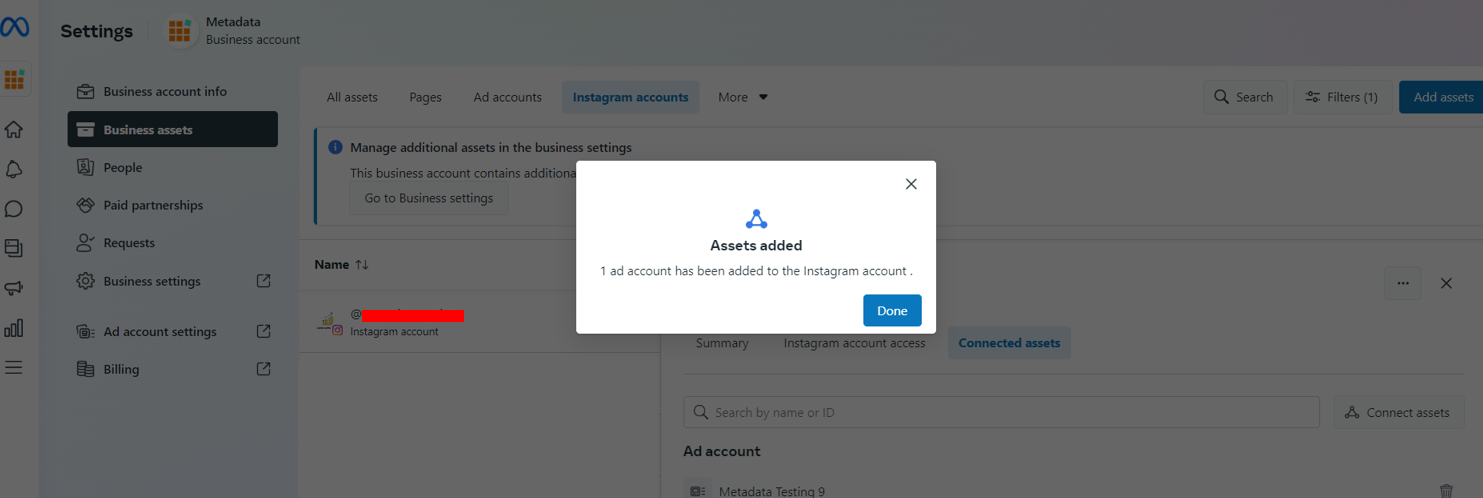Click the Meta logo icon

point(14,28)
